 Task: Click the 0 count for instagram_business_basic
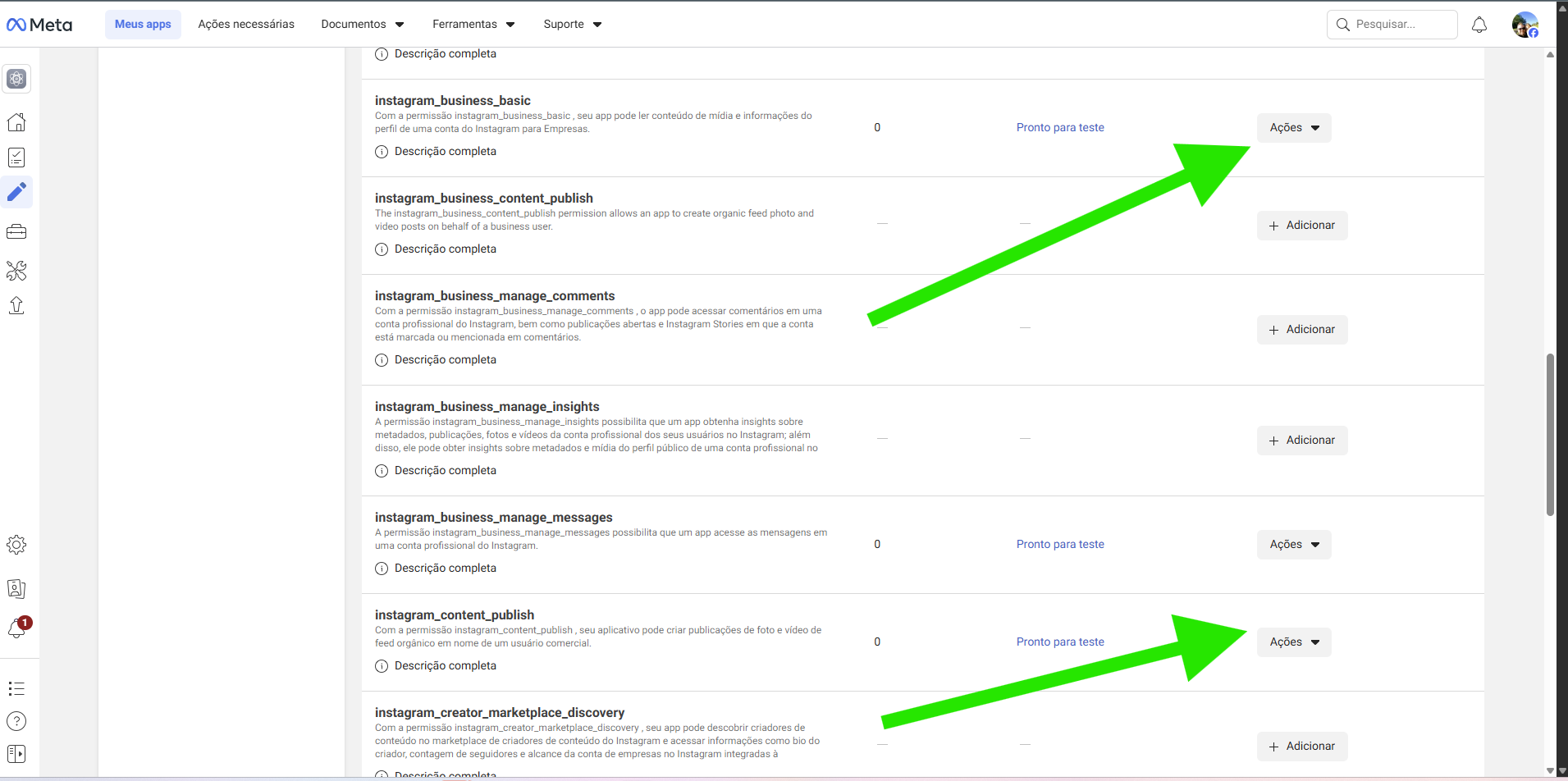tap(877, 128)
